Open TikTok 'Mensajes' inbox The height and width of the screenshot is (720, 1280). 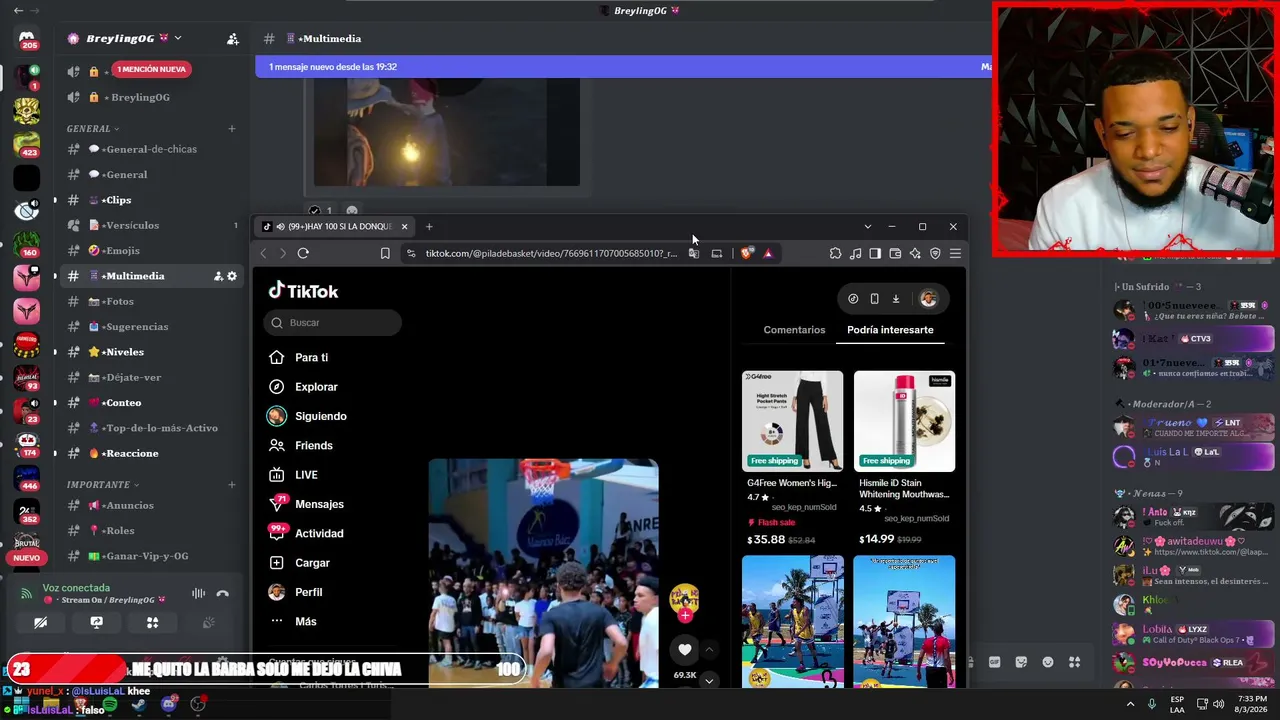pos(305,504)
